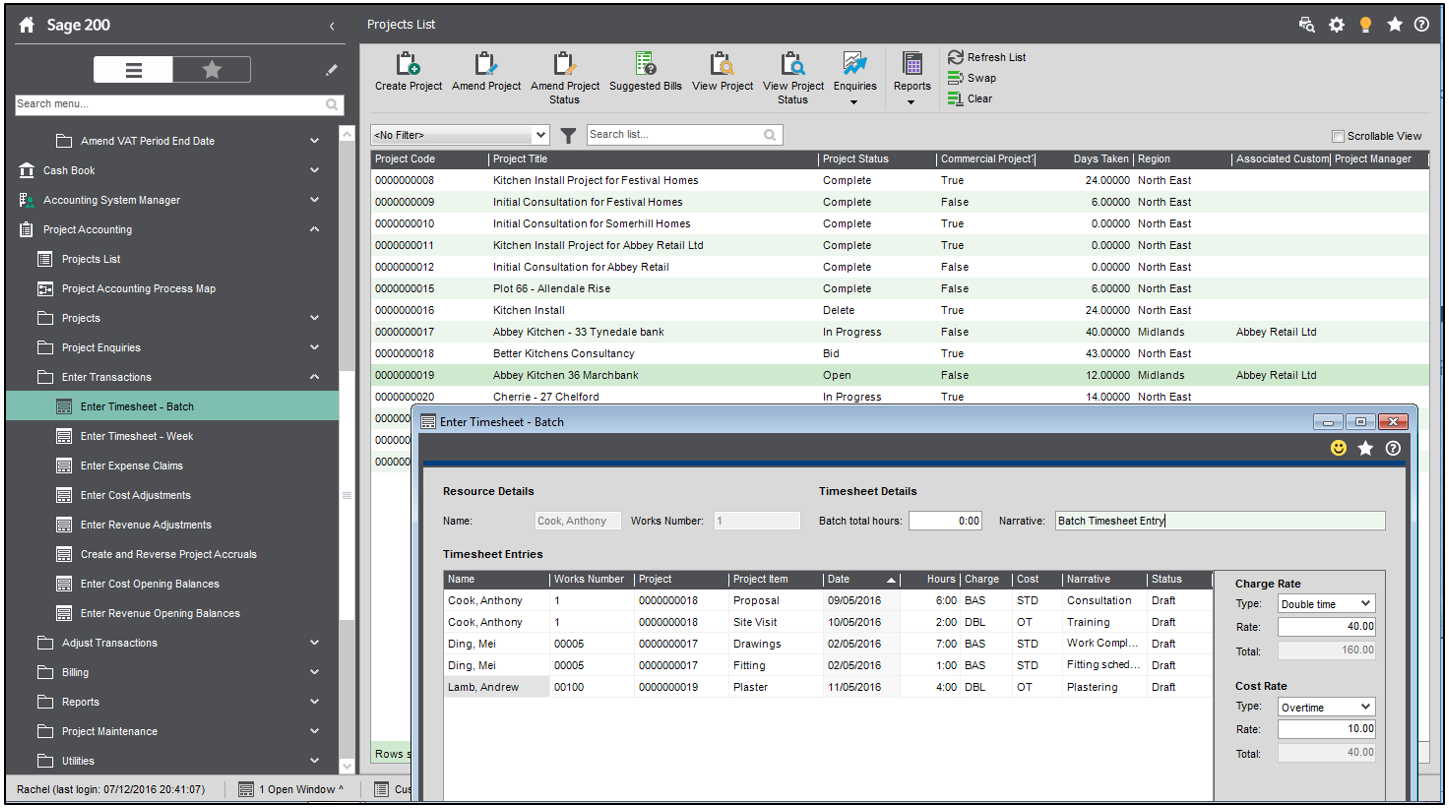Select Amend Project Status icon
This screenshot has height=808, width=1449.
(x=565, y=78)
